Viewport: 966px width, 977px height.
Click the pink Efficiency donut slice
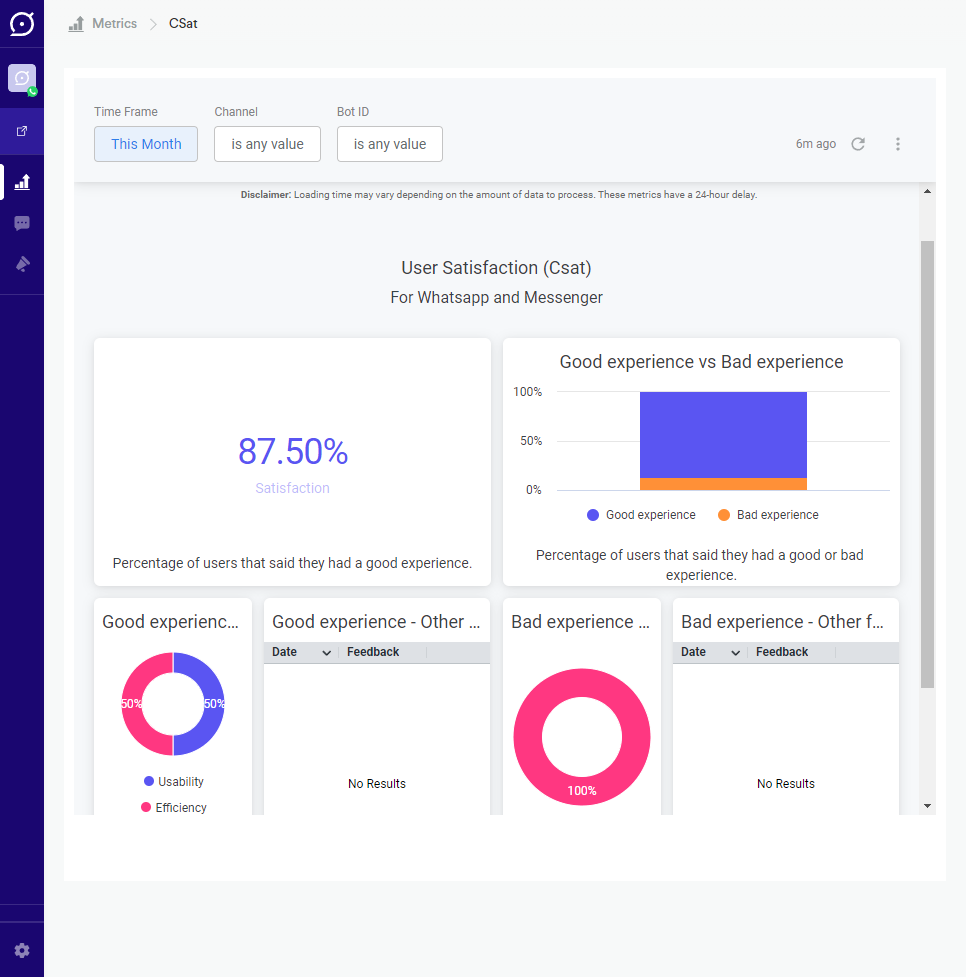132,704
